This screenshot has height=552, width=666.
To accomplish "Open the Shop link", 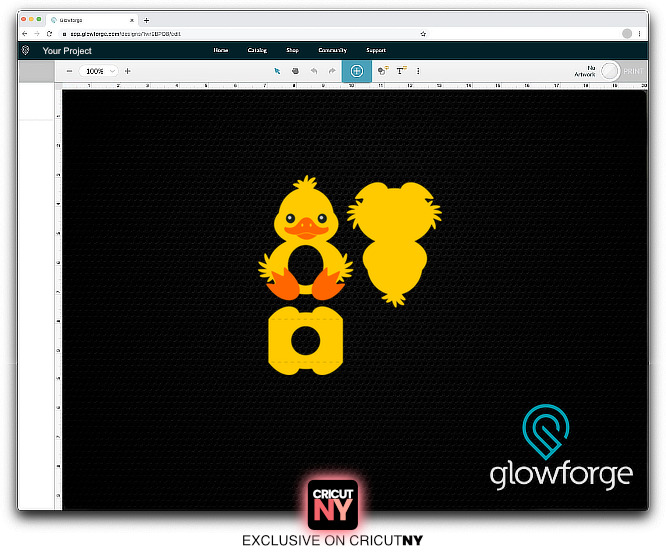I will click(292, 50).
